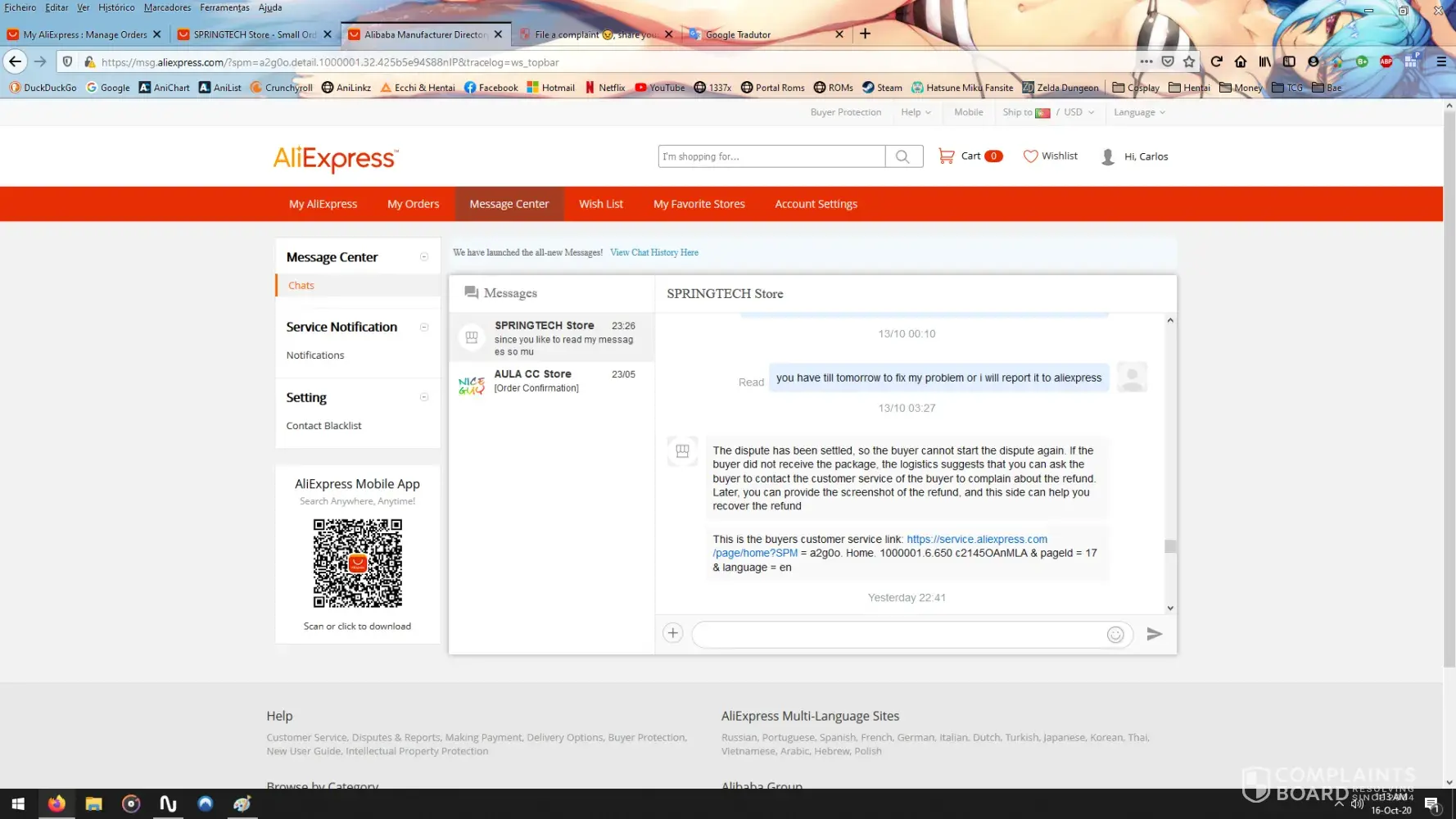Click the search magnifier icon
The height and width of the screenshot is (819, 1456).
coord(902,156)
